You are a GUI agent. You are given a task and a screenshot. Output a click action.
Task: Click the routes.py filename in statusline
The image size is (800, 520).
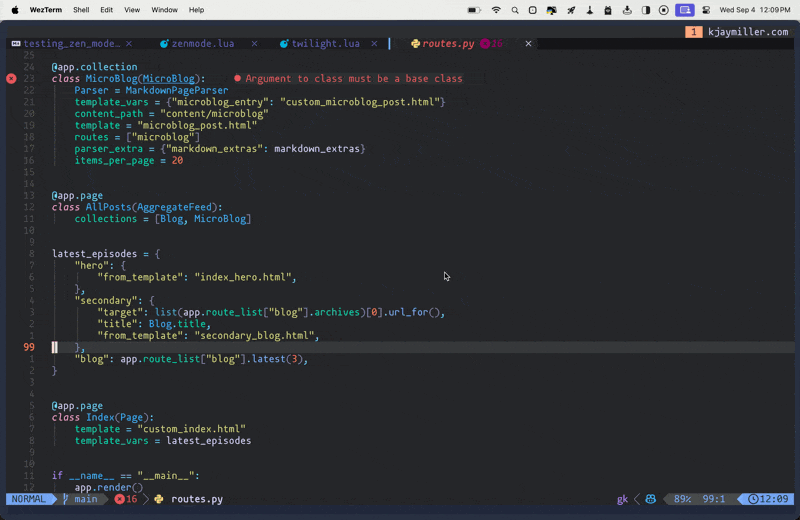tap(197, 499)
